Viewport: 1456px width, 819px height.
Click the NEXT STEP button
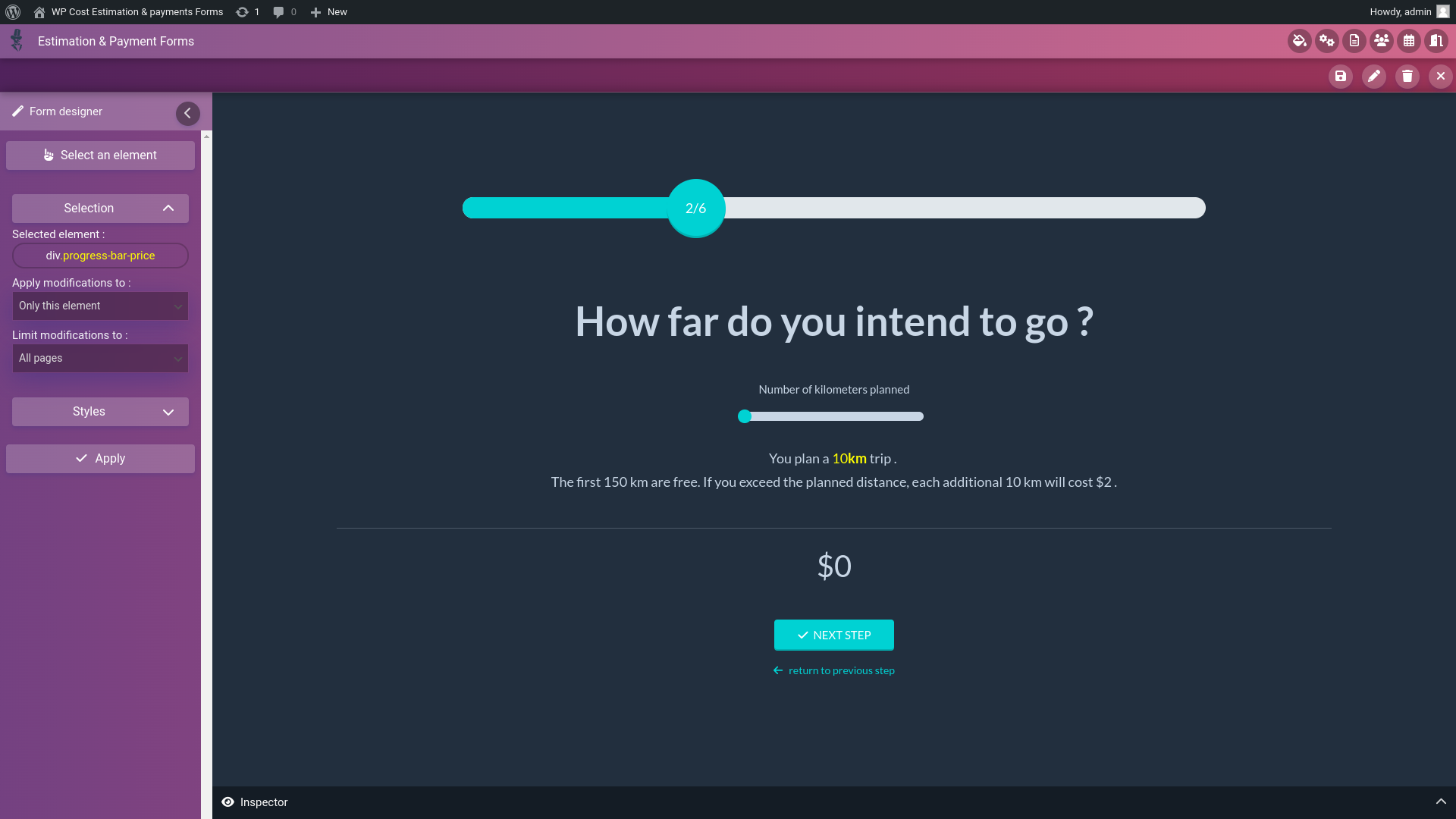833,635
